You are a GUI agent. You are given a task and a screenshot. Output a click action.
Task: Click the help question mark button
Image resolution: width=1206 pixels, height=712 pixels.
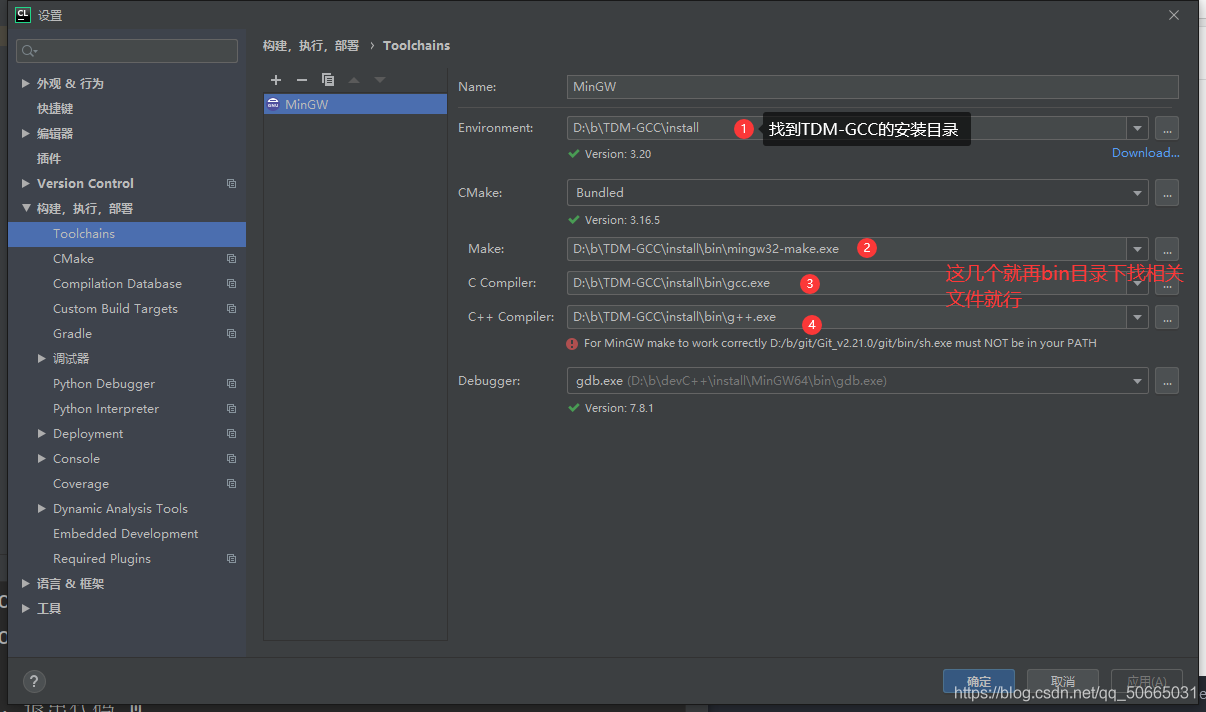point(34,681)
